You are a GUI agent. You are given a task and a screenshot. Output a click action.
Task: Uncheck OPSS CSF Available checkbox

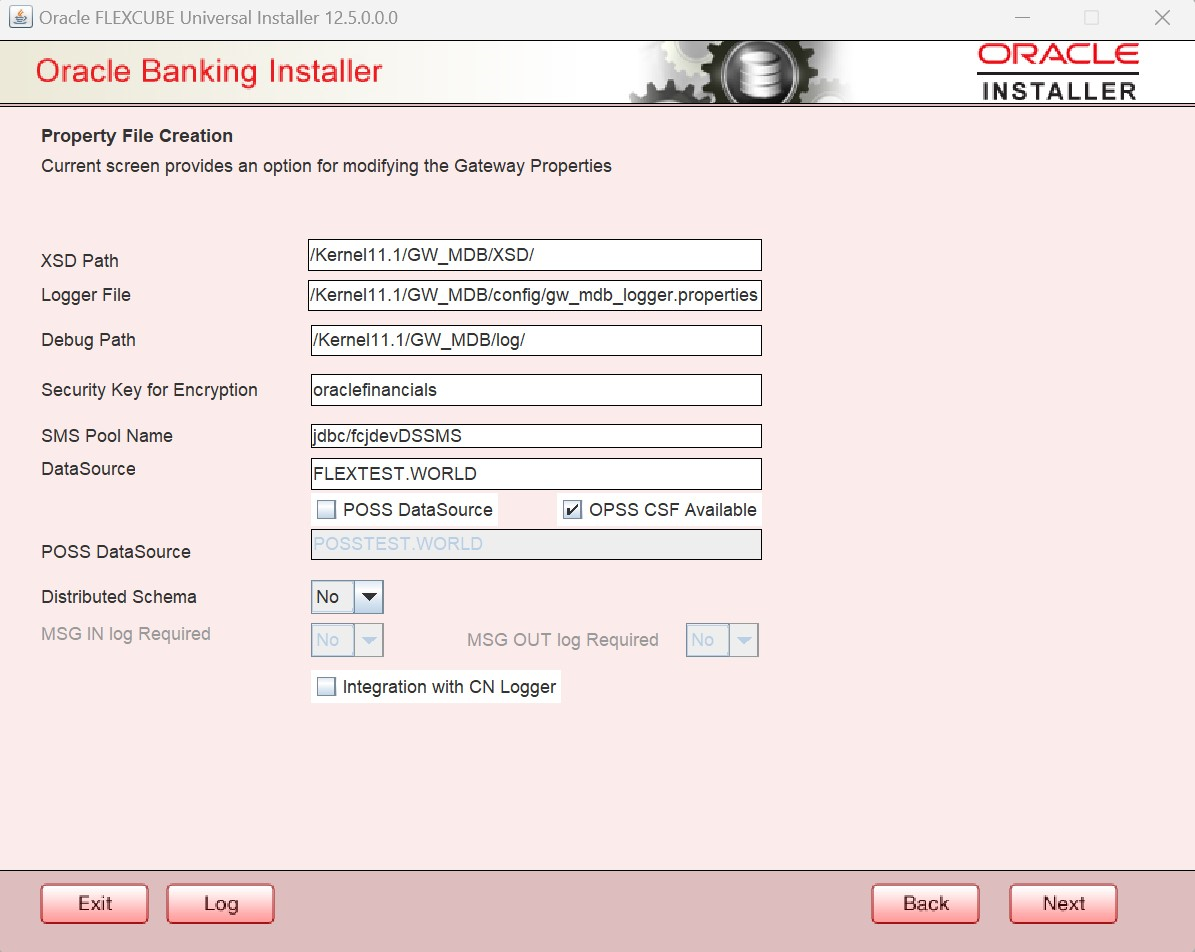[572, 509]
